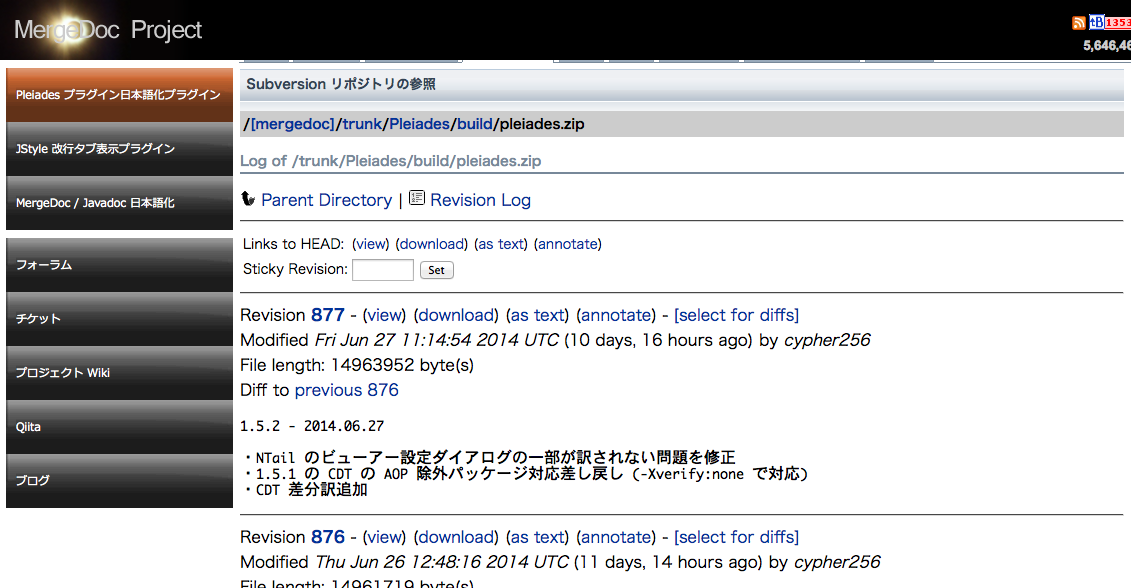Open the プロジェクト Wiki sidebar item

119,372
